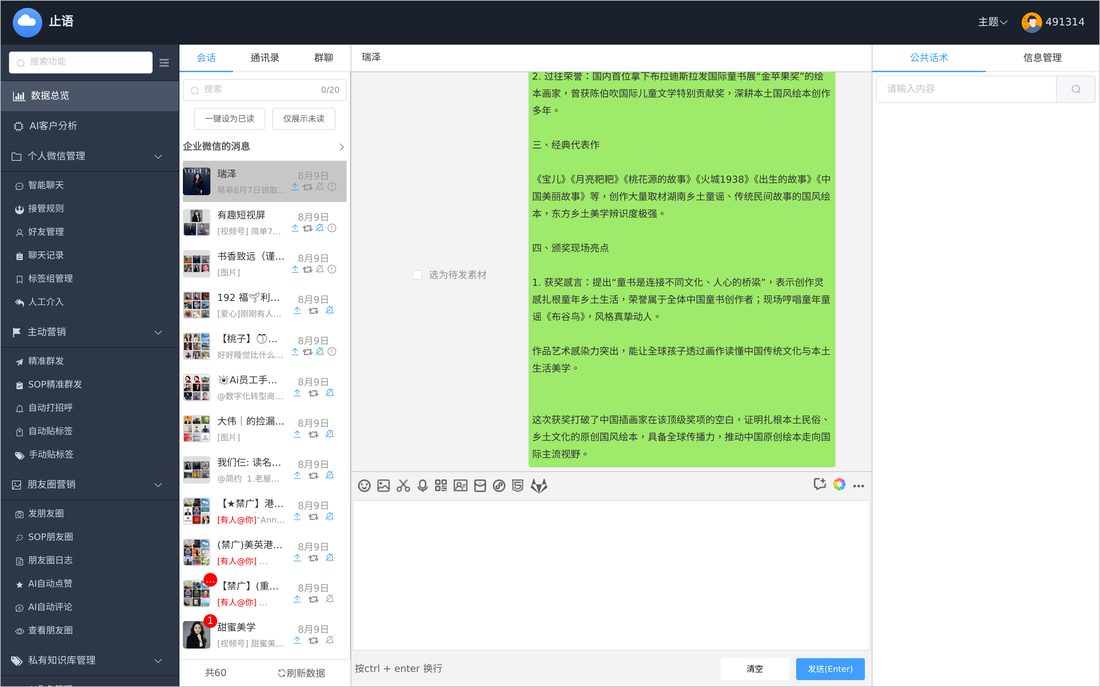The height and width of the screenshot is (687, 1100).
Task: Click the 清空 button
Action: click(x=755, y=669)
